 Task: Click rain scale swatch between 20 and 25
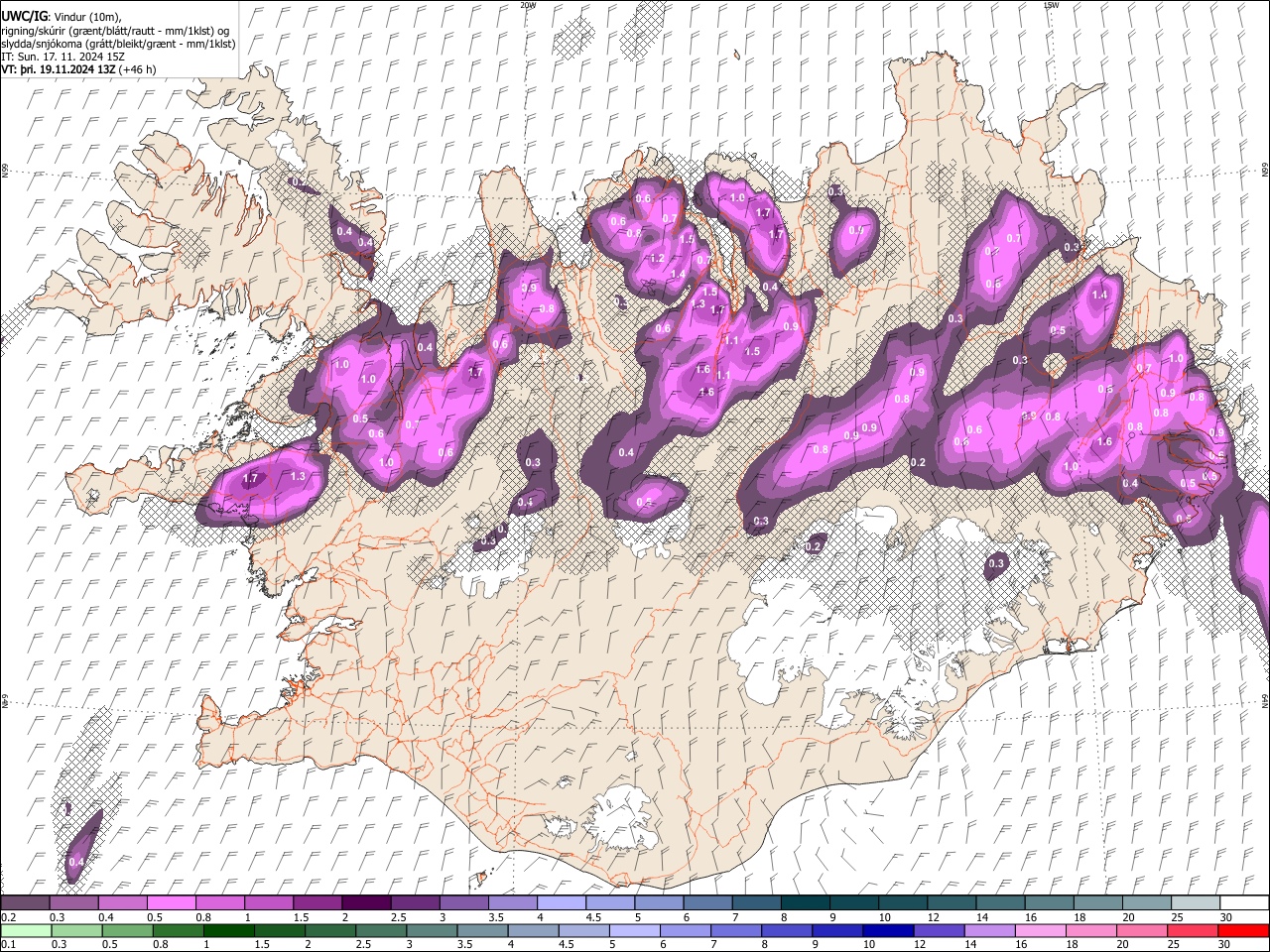pos(1143,931)
